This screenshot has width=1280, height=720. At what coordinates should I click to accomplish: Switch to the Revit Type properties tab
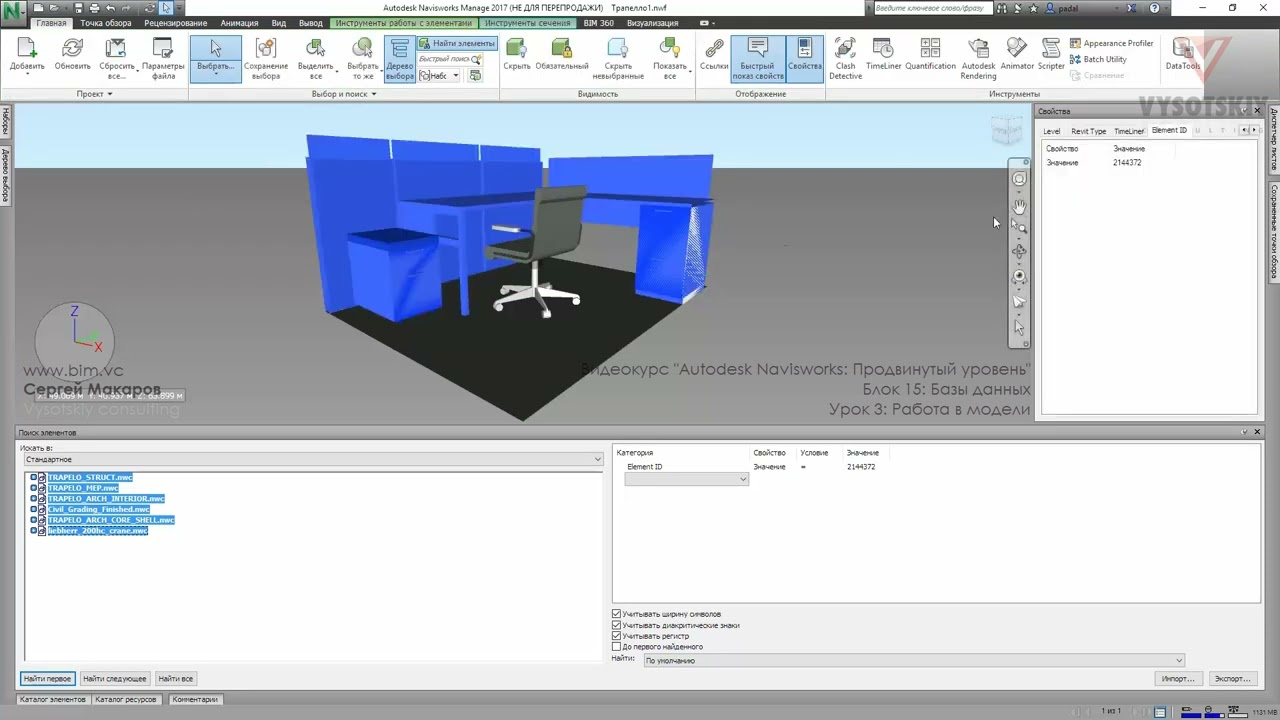1088,131
